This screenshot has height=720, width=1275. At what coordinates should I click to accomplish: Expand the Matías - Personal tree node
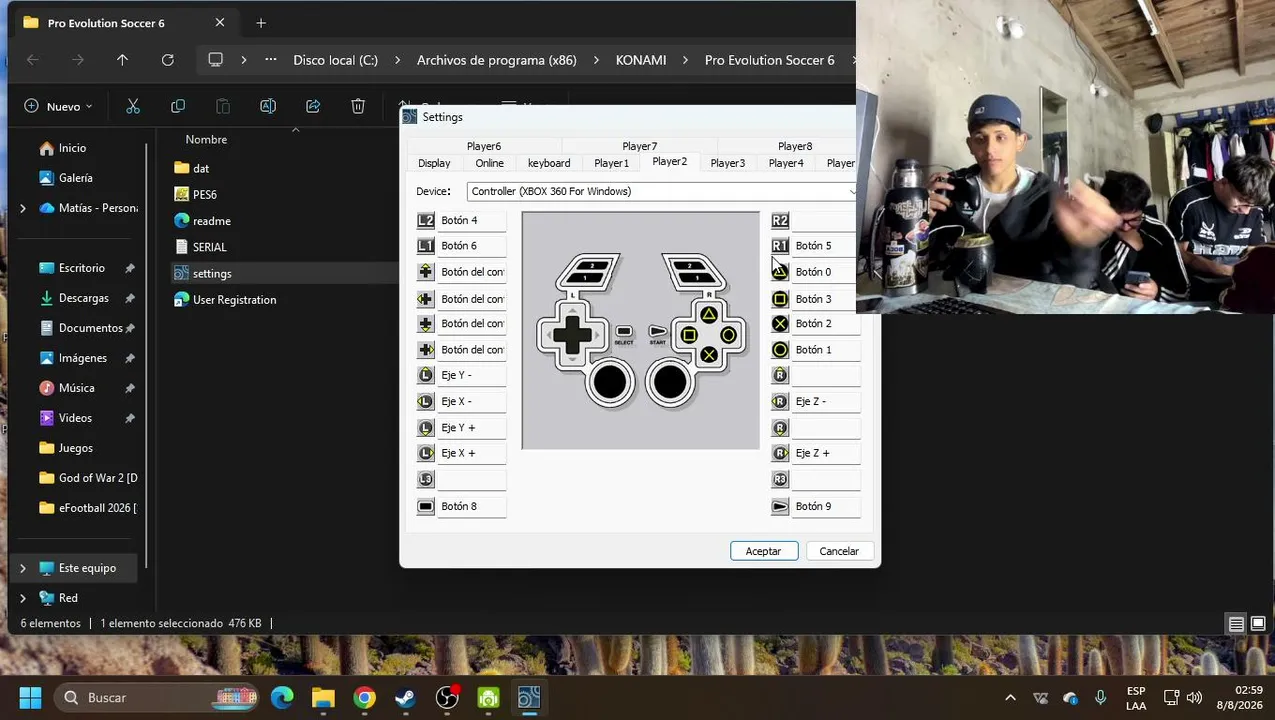(23, 208)
